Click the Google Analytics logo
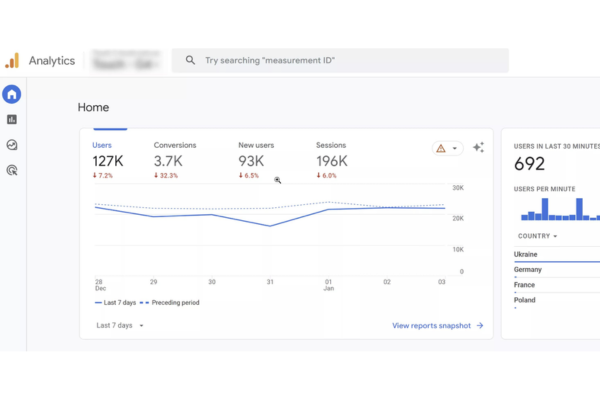 12,60
